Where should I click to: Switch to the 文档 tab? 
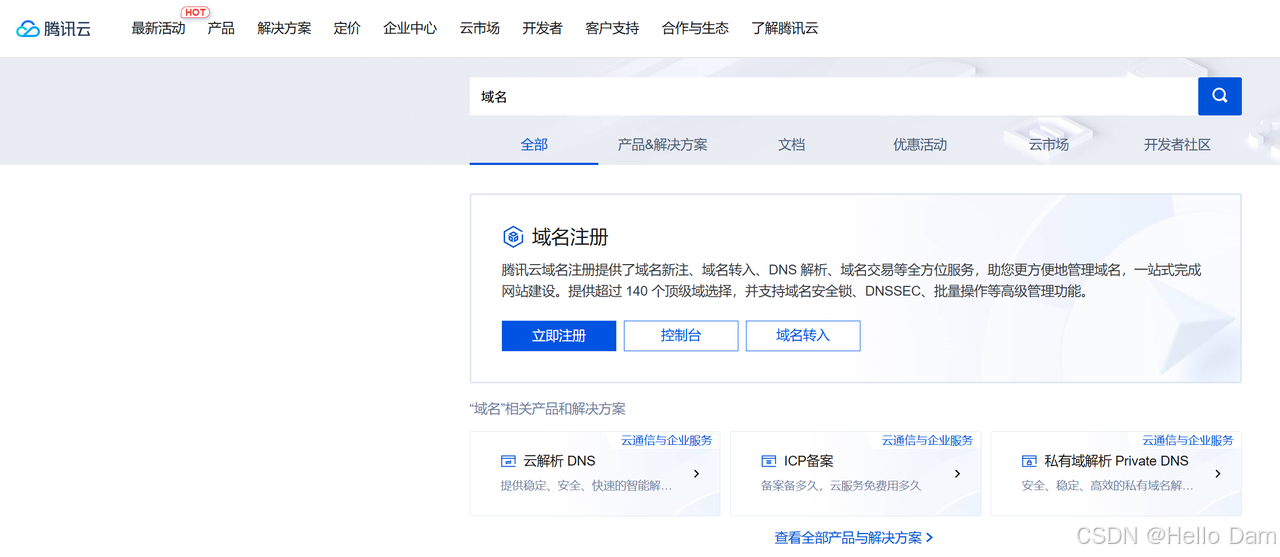(x=791, y=144)
